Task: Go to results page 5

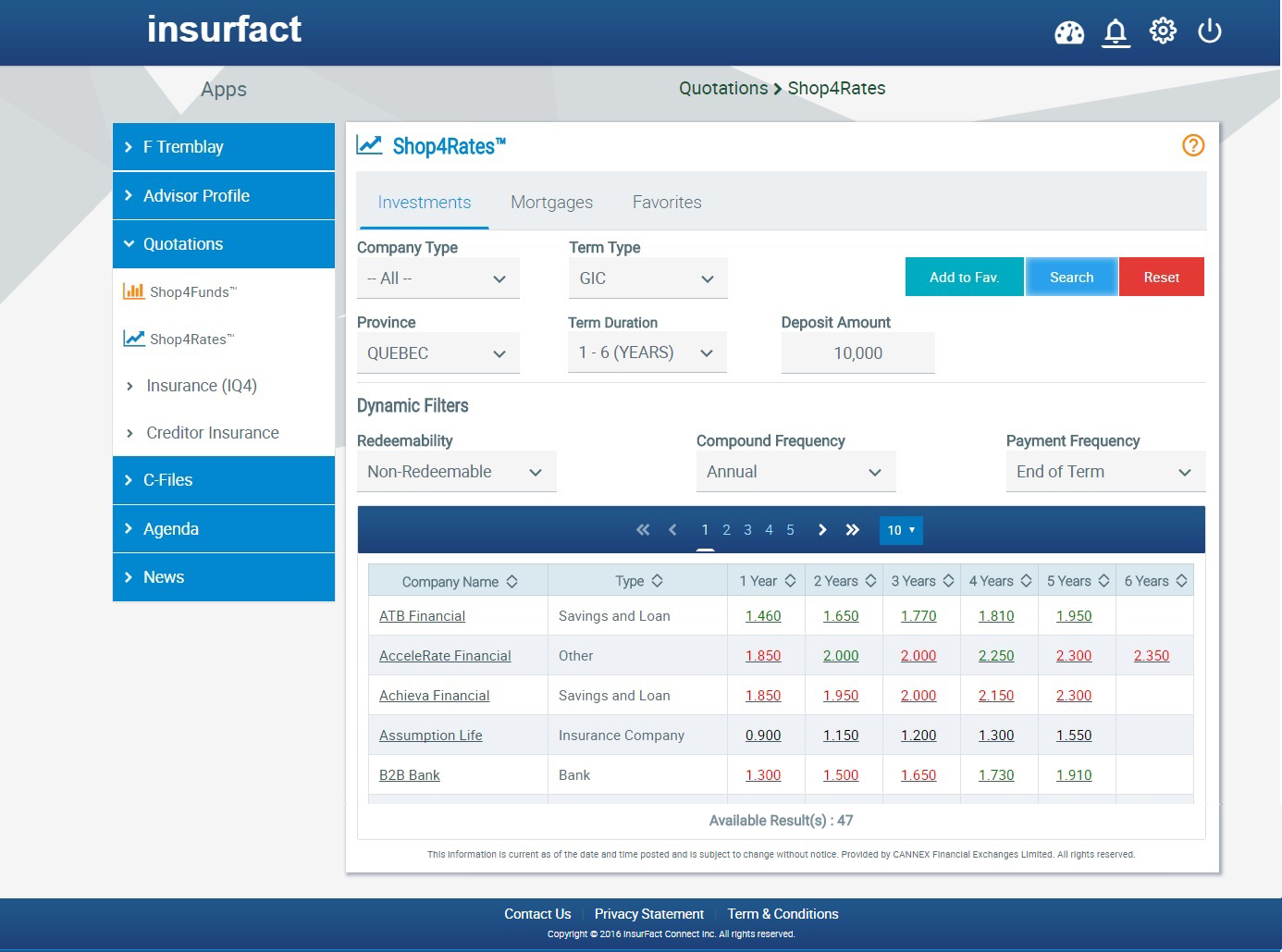Action: (790, 530)
